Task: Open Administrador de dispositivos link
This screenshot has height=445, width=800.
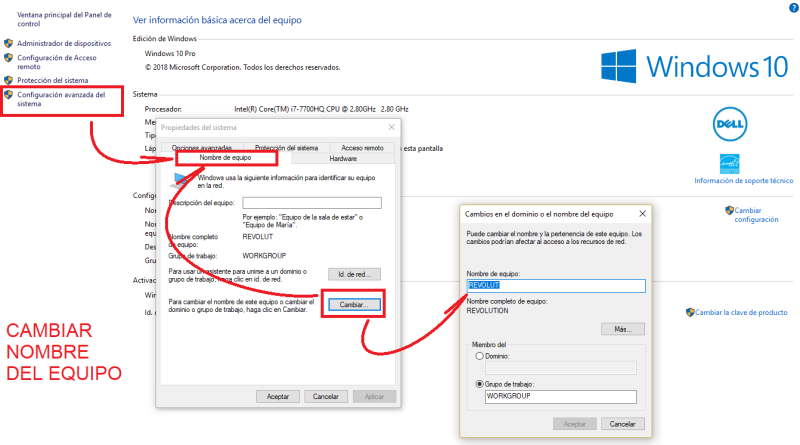Action: (x=64, y=43)
